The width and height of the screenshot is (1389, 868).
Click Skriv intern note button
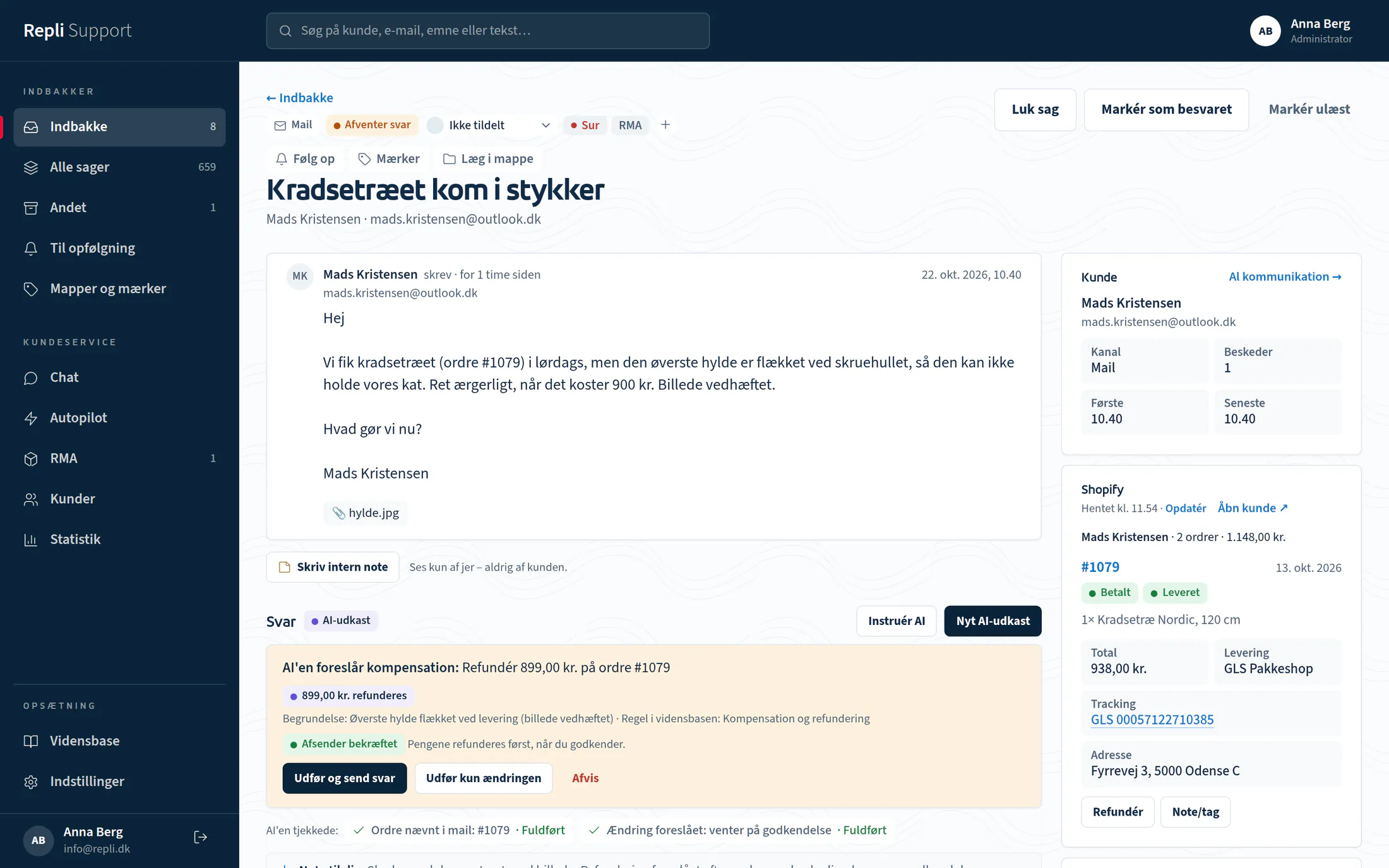pyautogui.click(x=333, y=567)
